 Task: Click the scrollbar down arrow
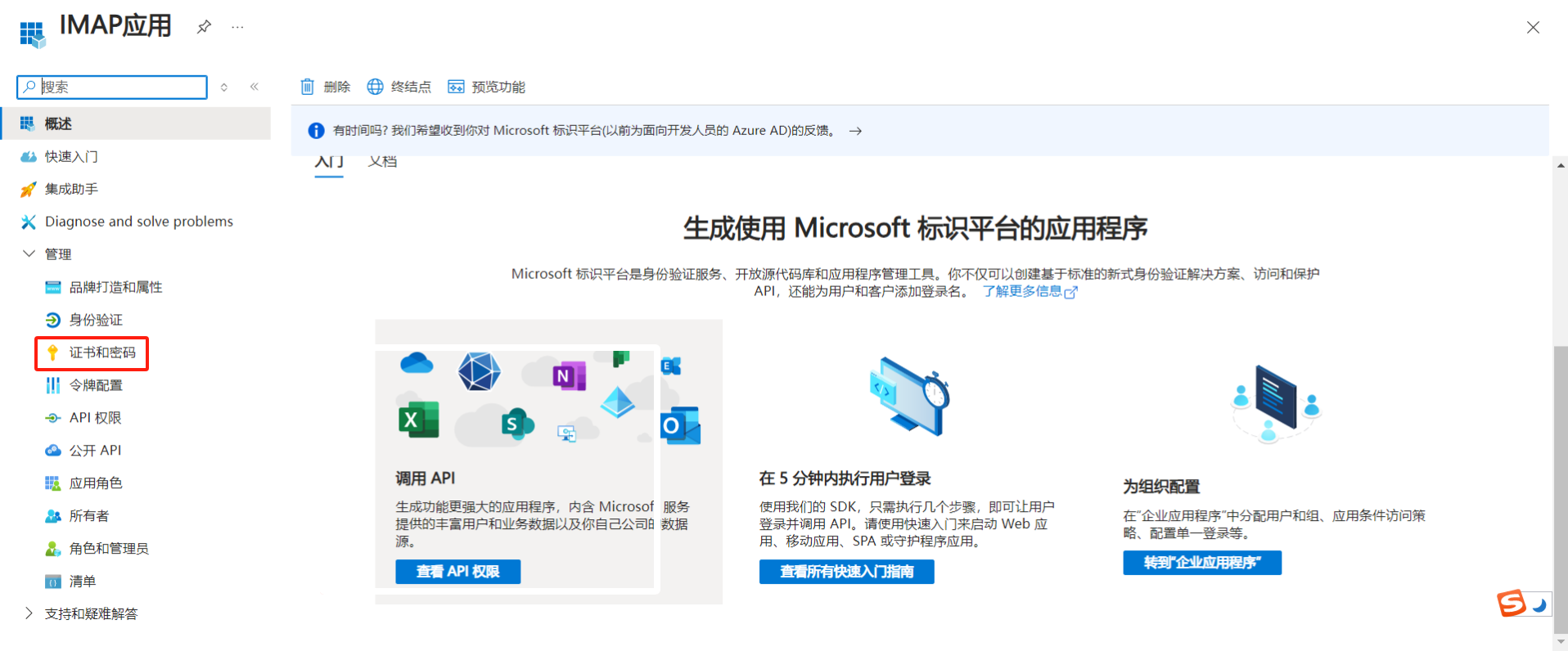[x=1561, y=641]
